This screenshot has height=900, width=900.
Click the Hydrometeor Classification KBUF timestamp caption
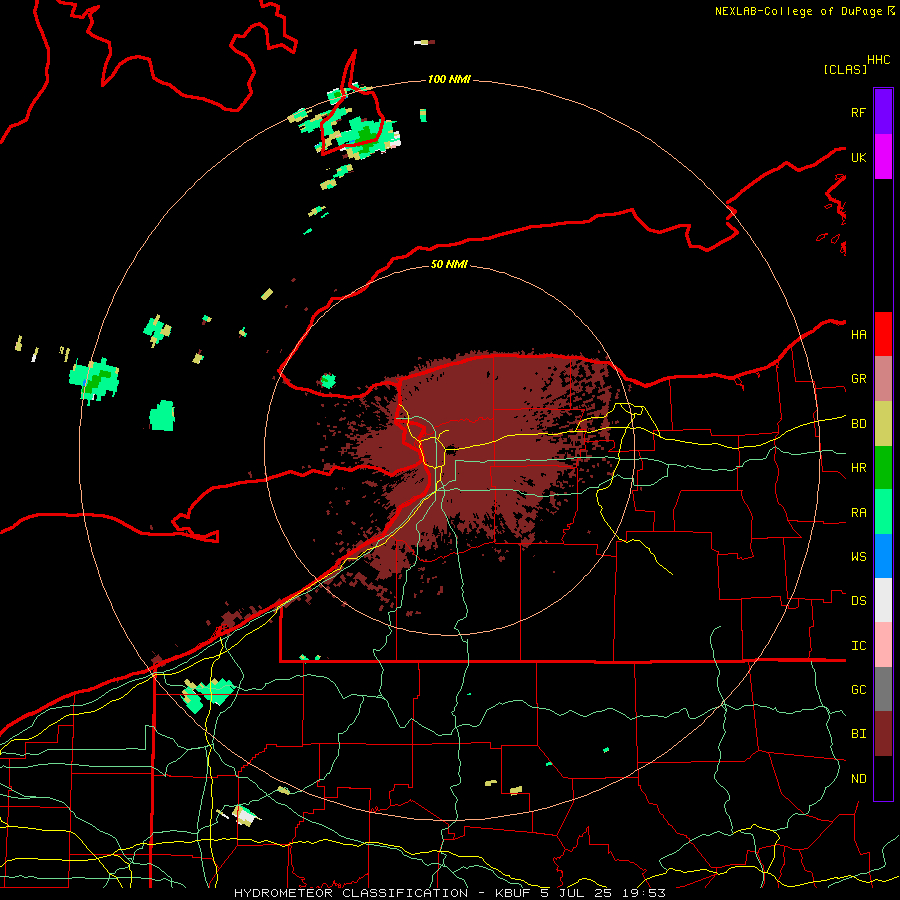click(x=449, y=893)
